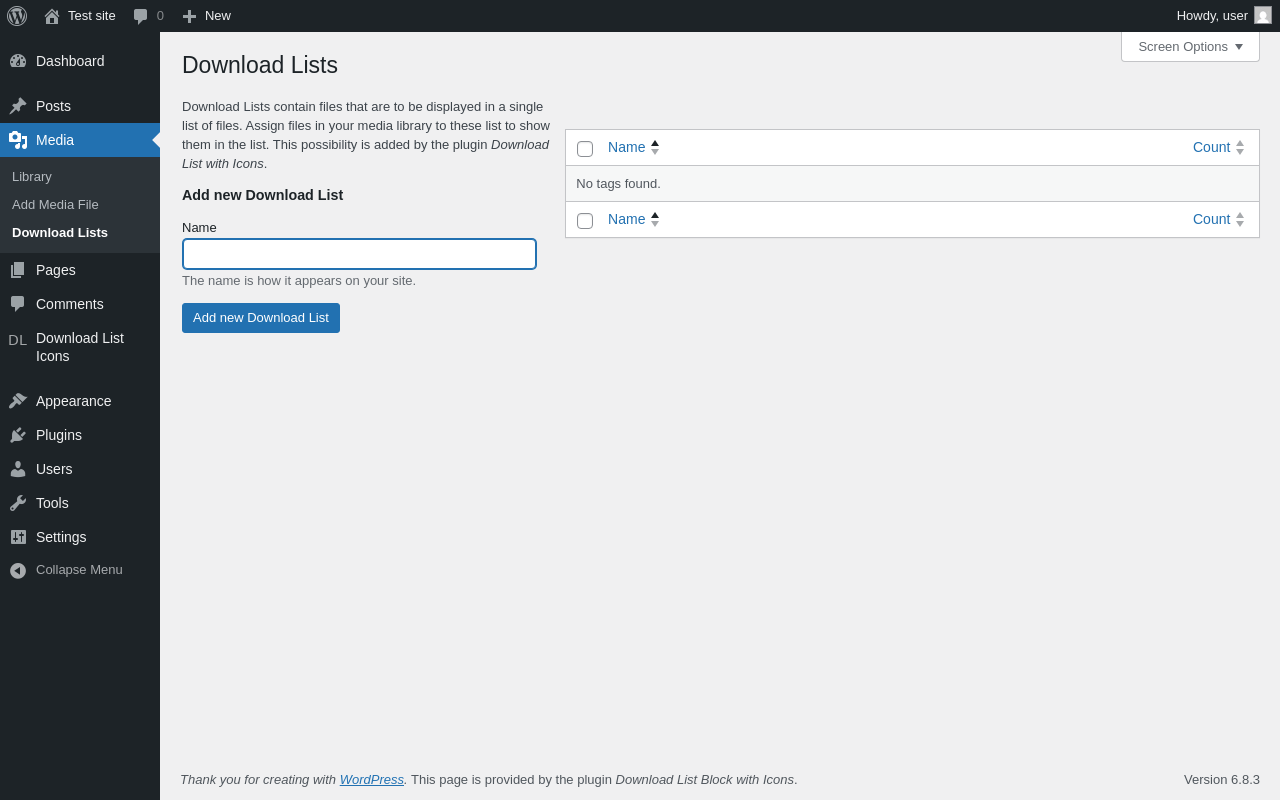Open Dashboard via its gauge icon
This screenshot has width=1280, height=800.
(x=18, y=61)
